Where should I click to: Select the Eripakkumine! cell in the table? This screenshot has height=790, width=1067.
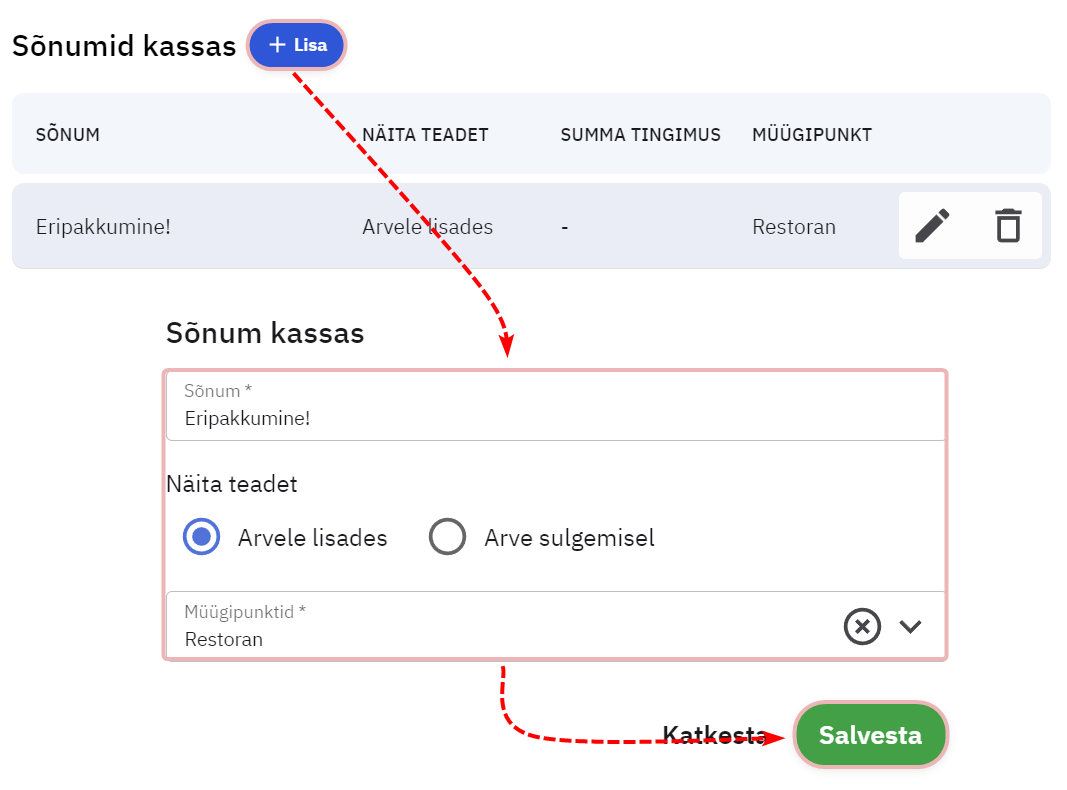point(103,227)
